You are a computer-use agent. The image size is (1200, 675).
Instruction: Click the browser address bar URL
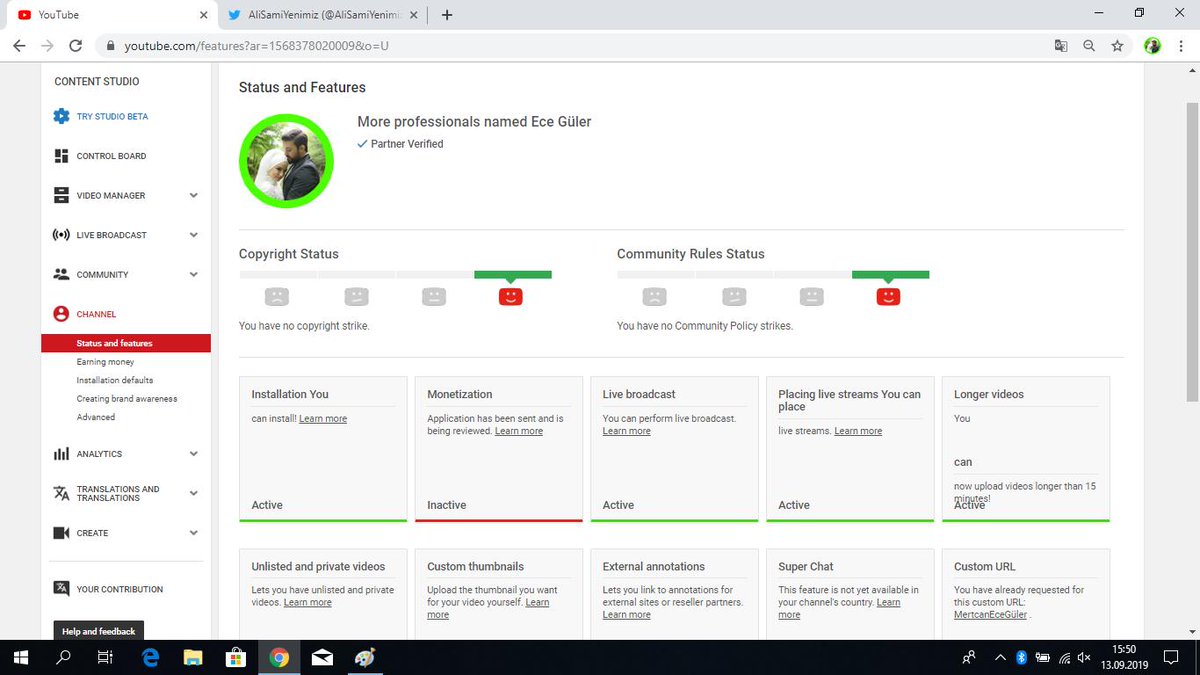pyautogui.click(x=256, y=46)
